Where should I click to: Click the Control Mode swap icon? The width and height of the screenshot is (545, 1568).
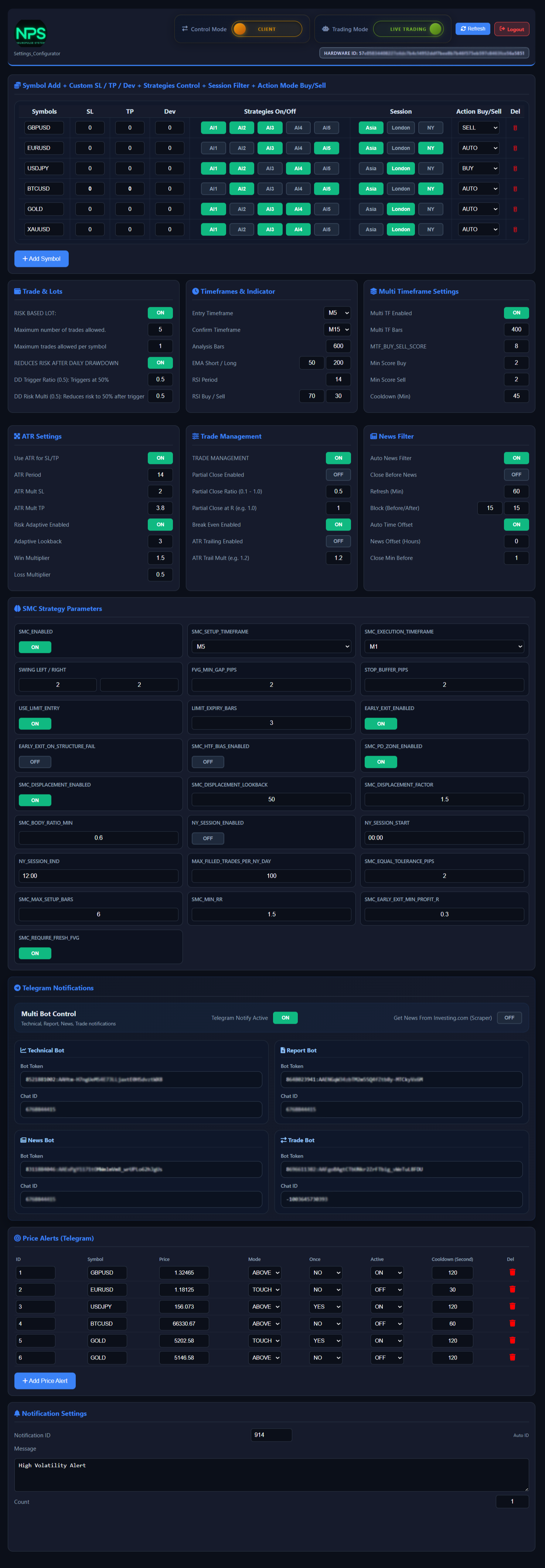click(185, 28)
